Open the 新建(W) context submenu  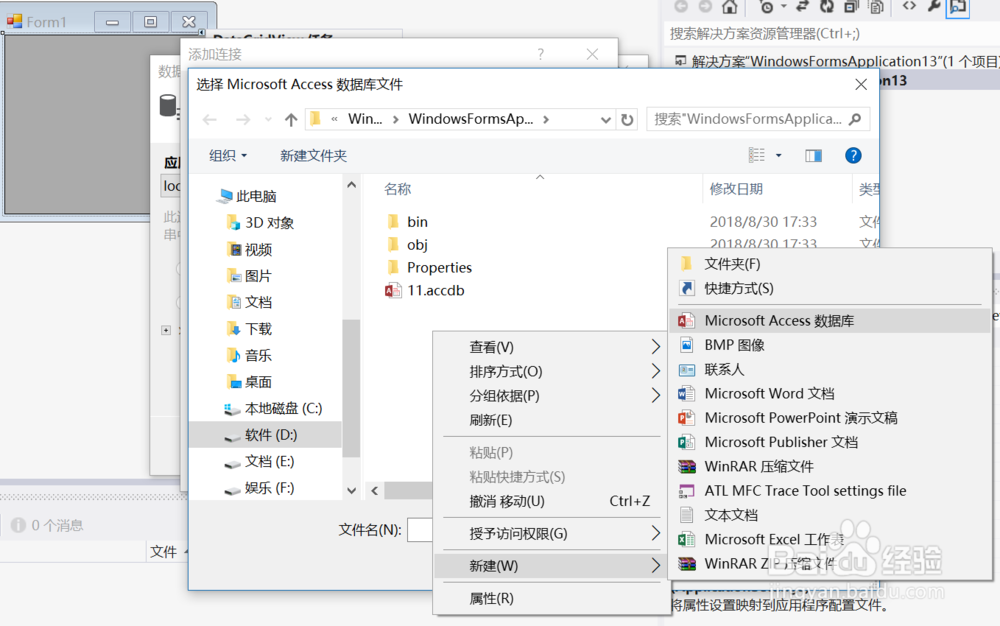tap(551, 566)
